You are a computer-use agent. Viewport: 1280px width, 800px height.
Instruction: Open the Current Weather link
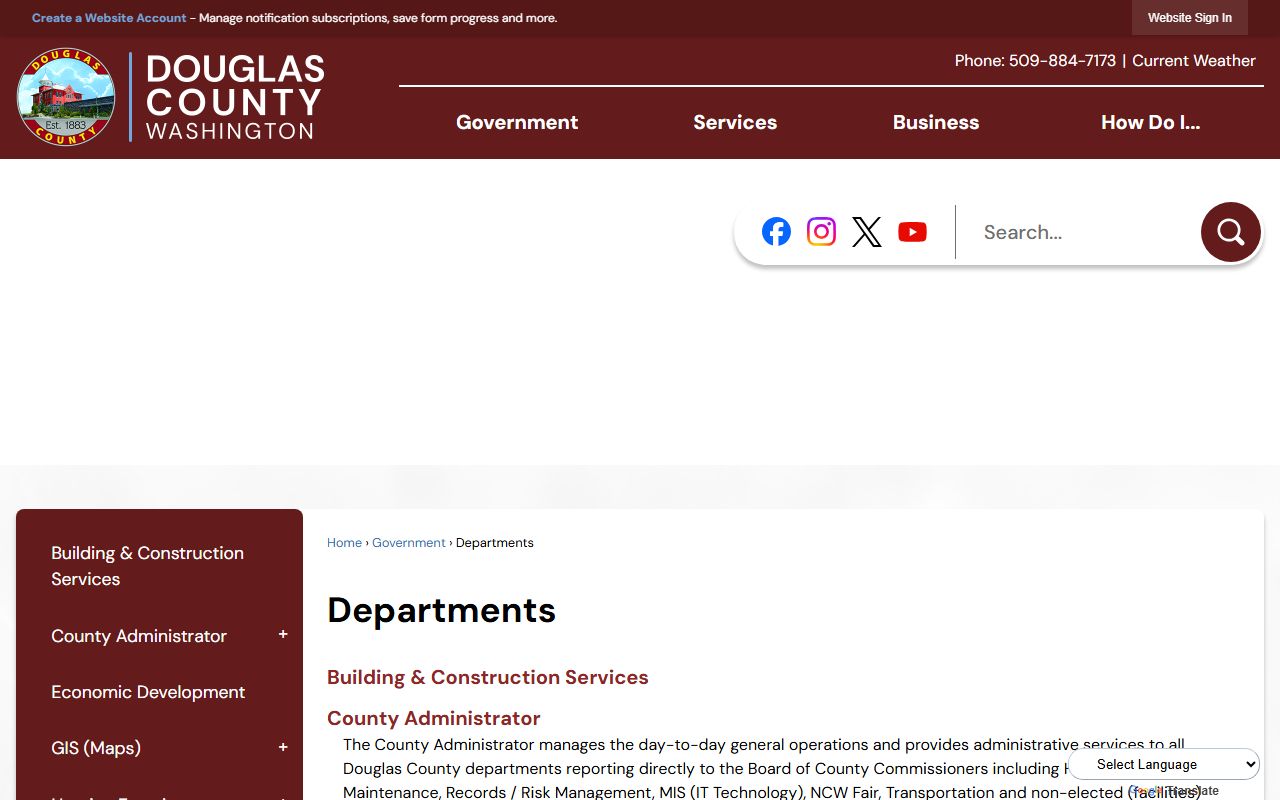(x=1194, y=60)
